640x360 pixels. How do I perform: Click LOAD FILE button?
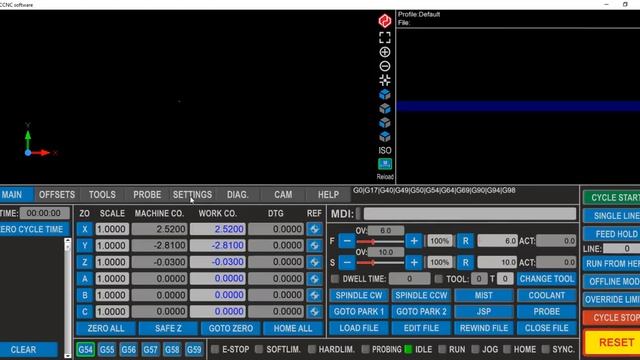click(359, 328)
